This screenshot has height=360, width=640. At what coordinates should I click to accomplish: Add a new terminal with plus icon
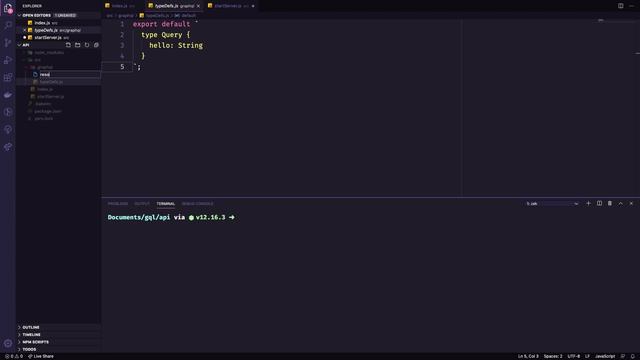coord(588,203)
